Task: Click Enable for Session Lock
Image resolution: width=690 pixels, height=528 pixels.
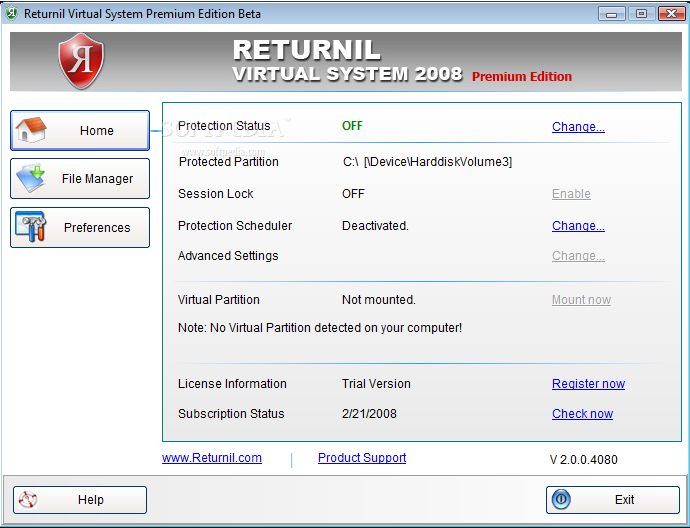Action: [x=571, y=194]
